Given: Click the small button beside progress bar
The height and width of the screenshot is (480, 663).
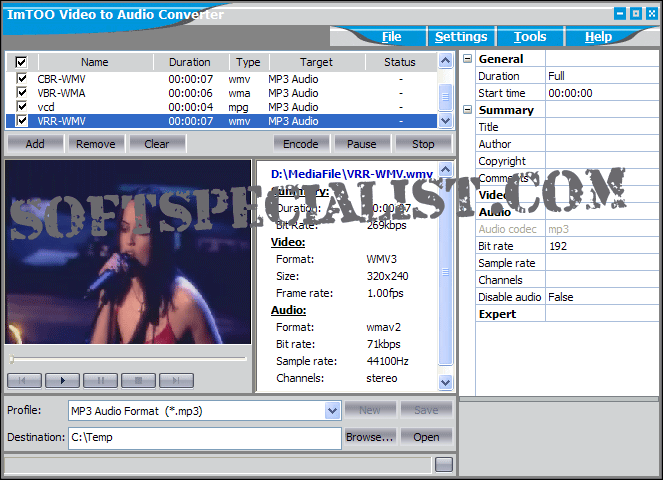Looking at the screenshot, I should point(444,464).
